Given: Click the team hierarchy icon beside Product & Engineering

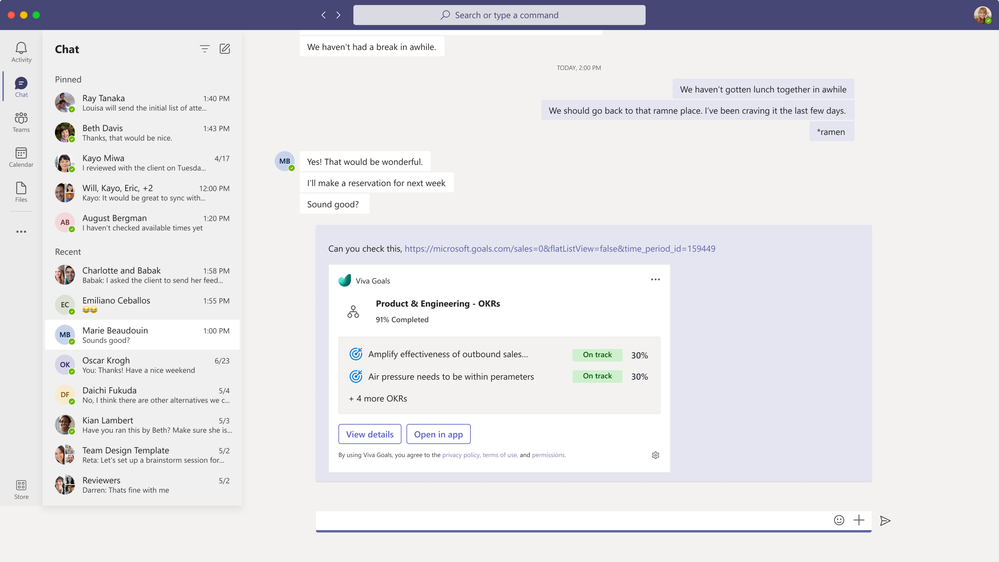Looking at the screenshot, I should pyautogui.click(x=353, y=312).
